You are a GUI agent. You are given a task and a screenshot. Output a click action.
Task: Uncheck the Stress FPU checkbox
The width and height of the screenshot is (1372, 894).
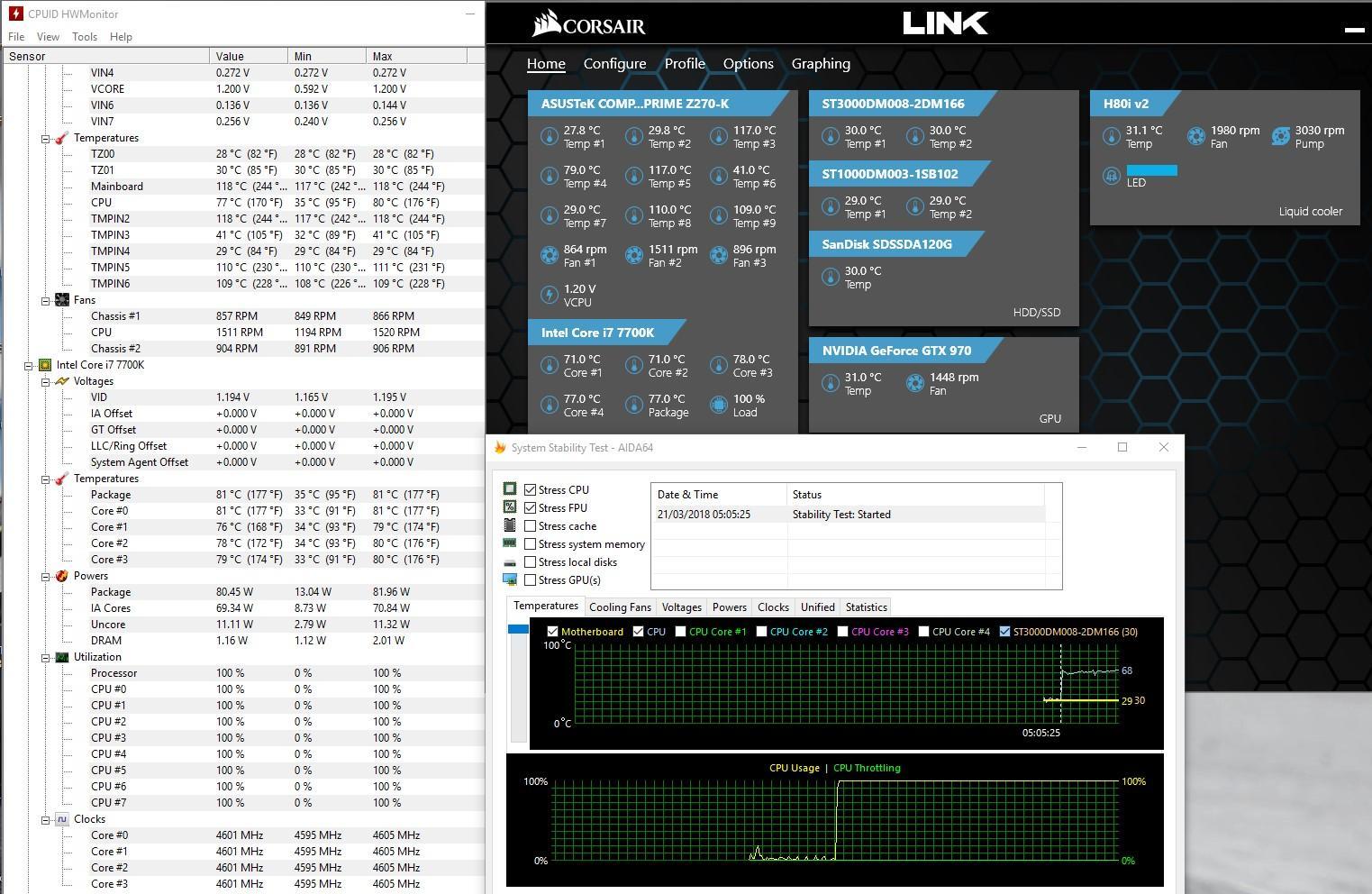tap(531, 508)
